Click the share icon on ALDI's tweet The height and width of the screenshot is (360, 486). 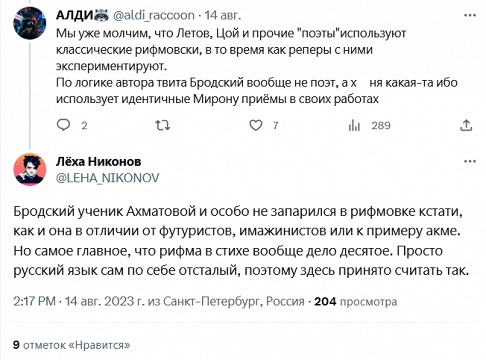(466, 125)
